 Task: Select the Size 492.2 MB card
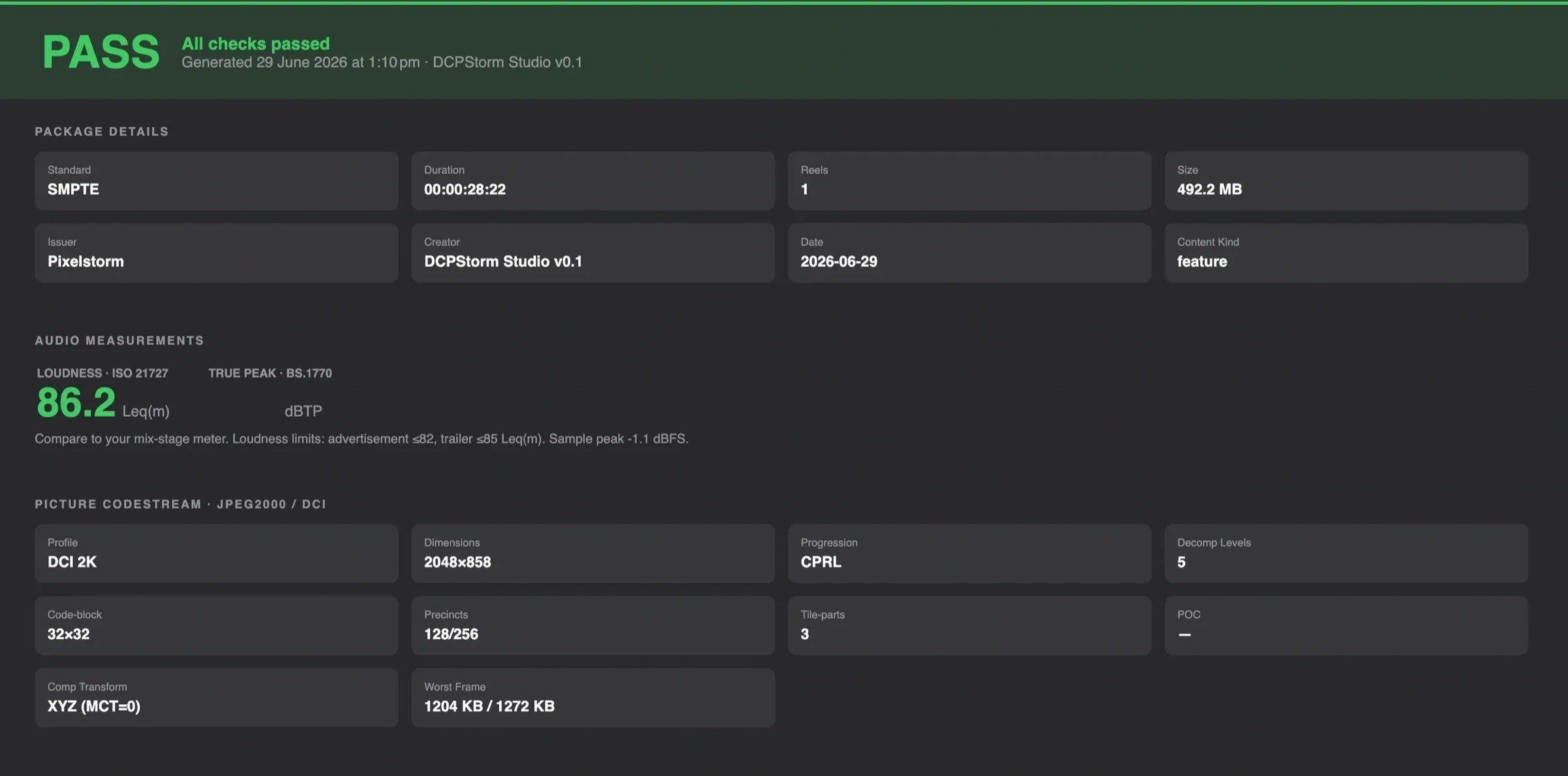click(x=1347, y=181)
